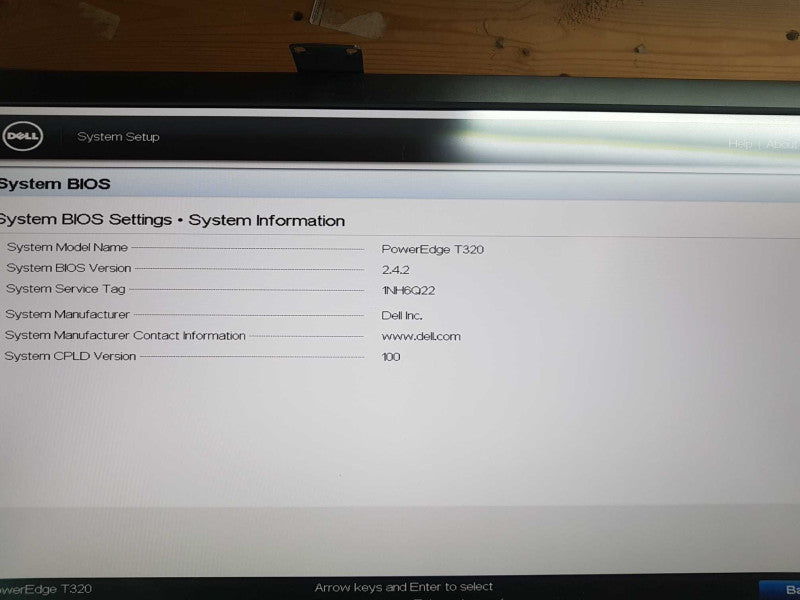Open the Help link in header
This screenshot has width=800, height=600.
[739, 144]
